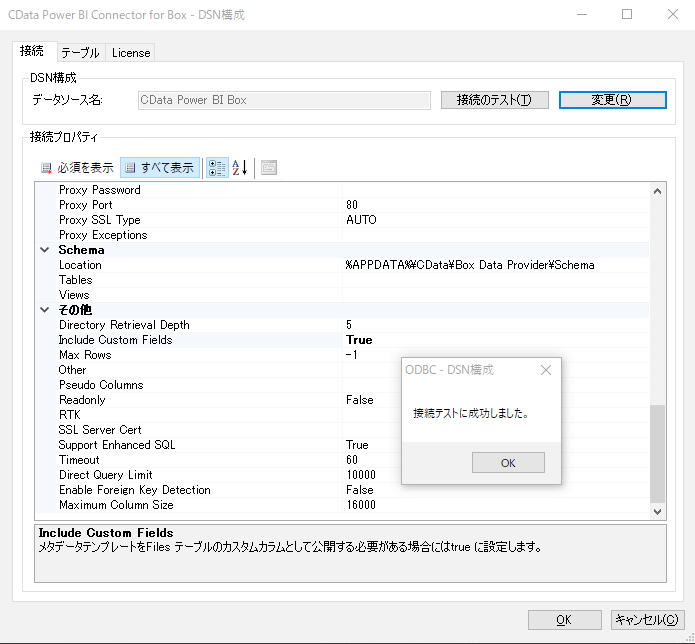Select the Other property row
This screenshot has width=695, height=644.
pos(342,370)
